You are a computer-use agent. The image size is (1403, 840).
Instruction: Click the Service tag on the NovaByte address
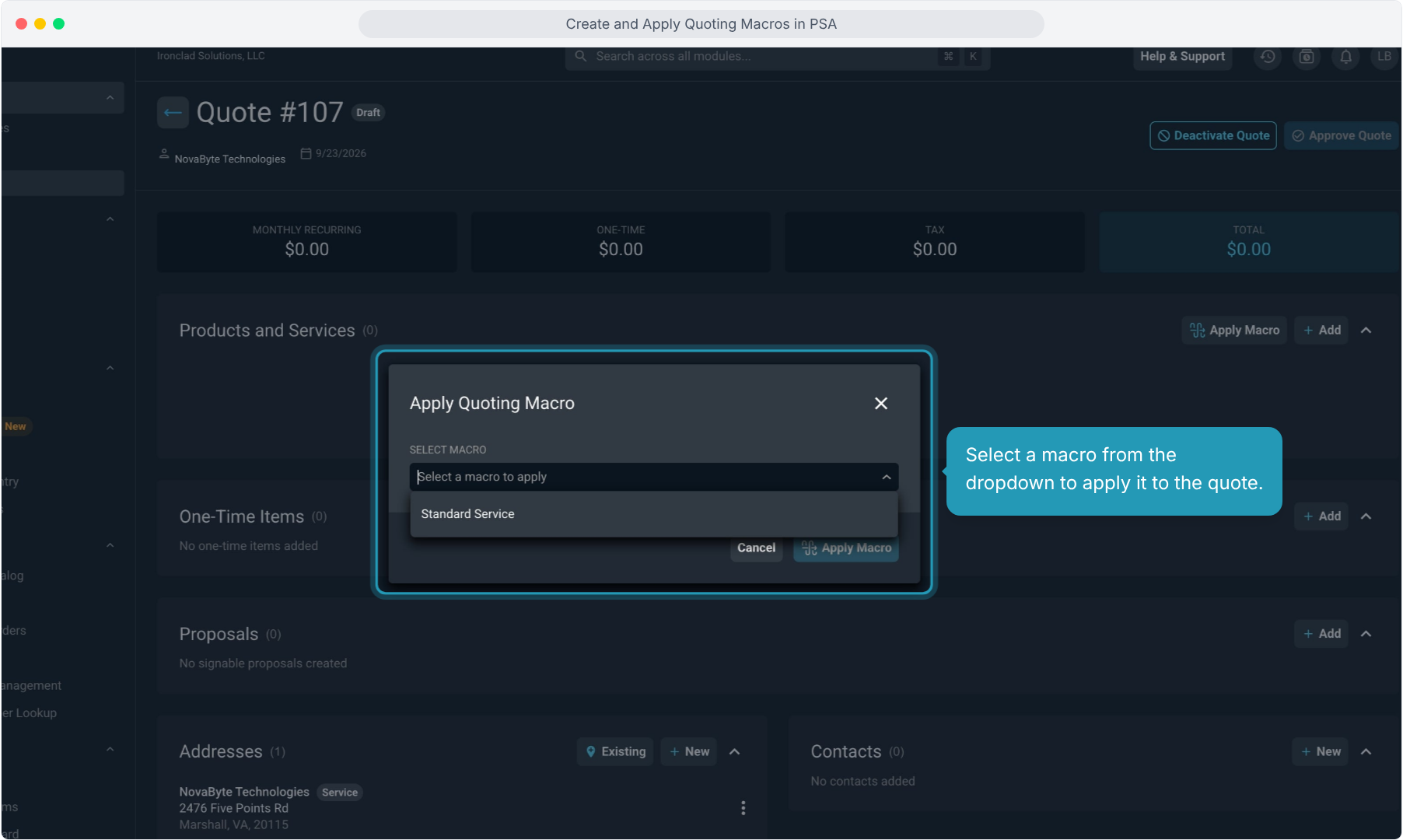click(x=340, y=793)
